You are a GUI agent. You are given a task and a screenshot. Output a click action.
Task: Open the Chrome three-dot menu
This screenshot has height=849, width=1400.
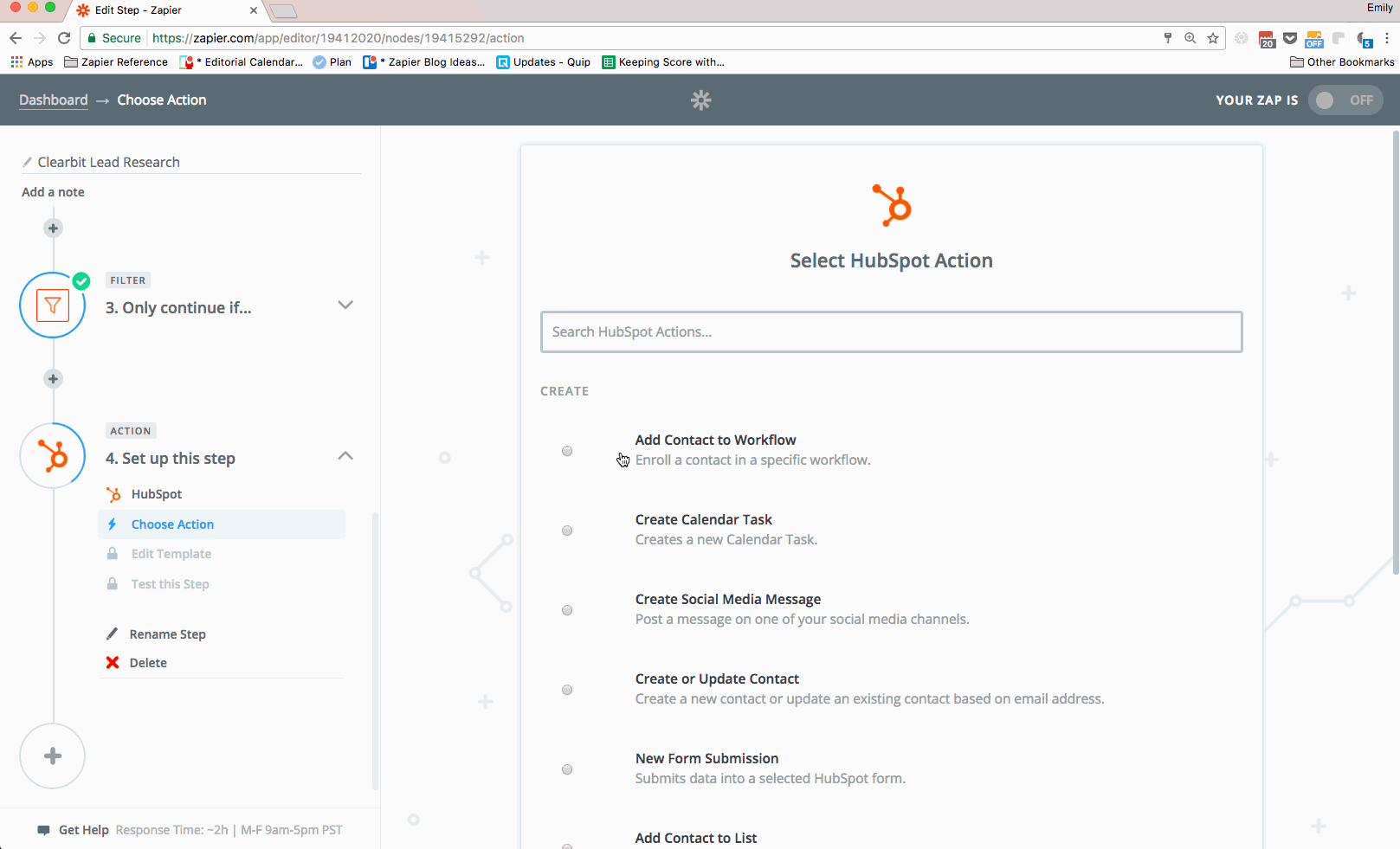[1387, 38]
